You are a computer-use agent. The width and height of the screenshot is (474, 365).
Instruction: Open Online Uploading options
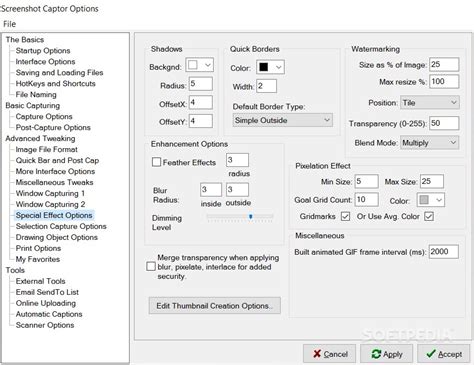46,303
